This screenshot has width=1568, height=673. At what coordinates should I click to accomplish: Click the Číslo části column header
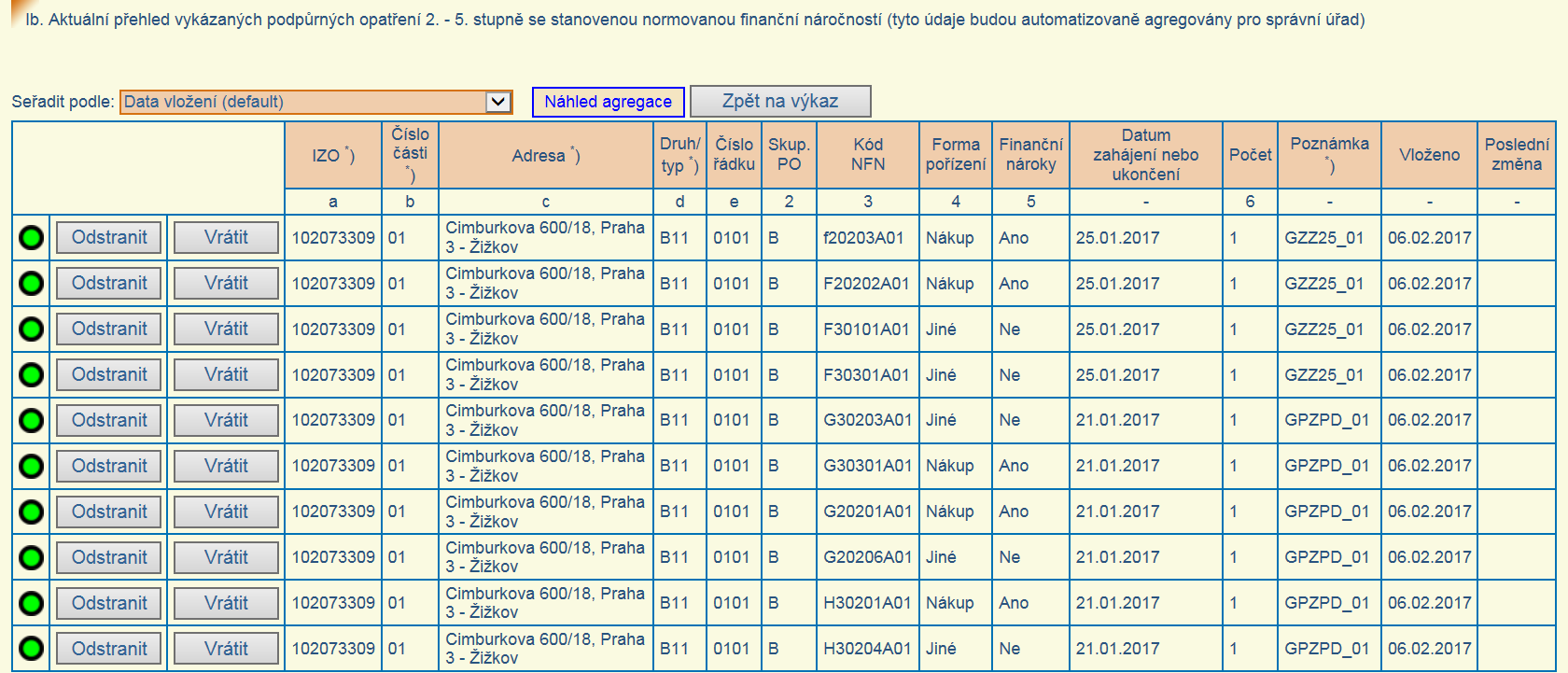tap(410, 155)
